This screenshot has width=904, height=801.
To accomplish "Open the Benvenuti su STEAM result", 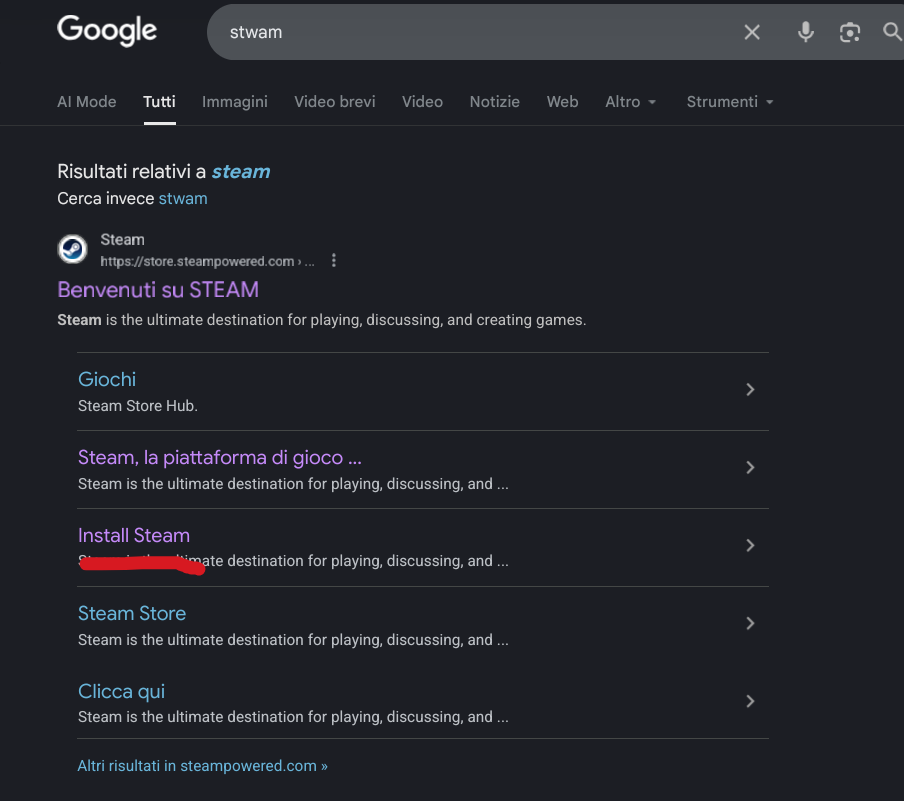I will click(158, 290).
